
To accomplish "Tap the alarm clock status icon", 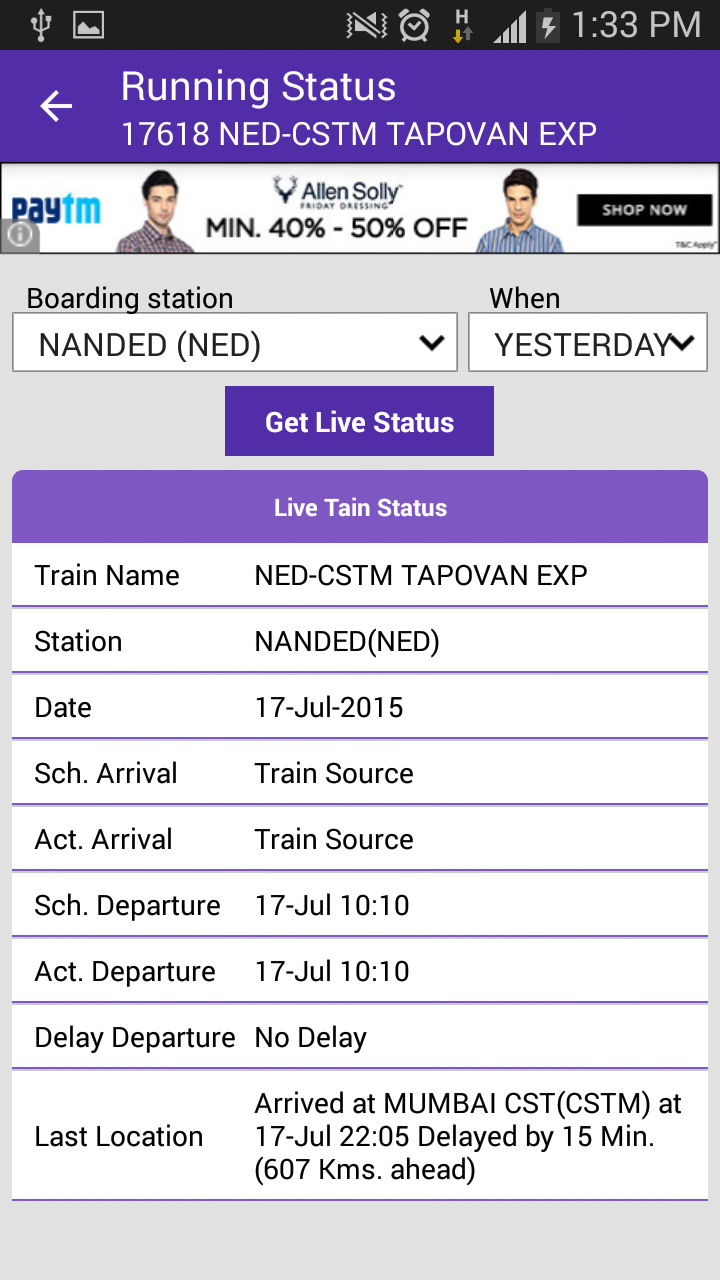I will pyautogui.click(x=414, y=25).
